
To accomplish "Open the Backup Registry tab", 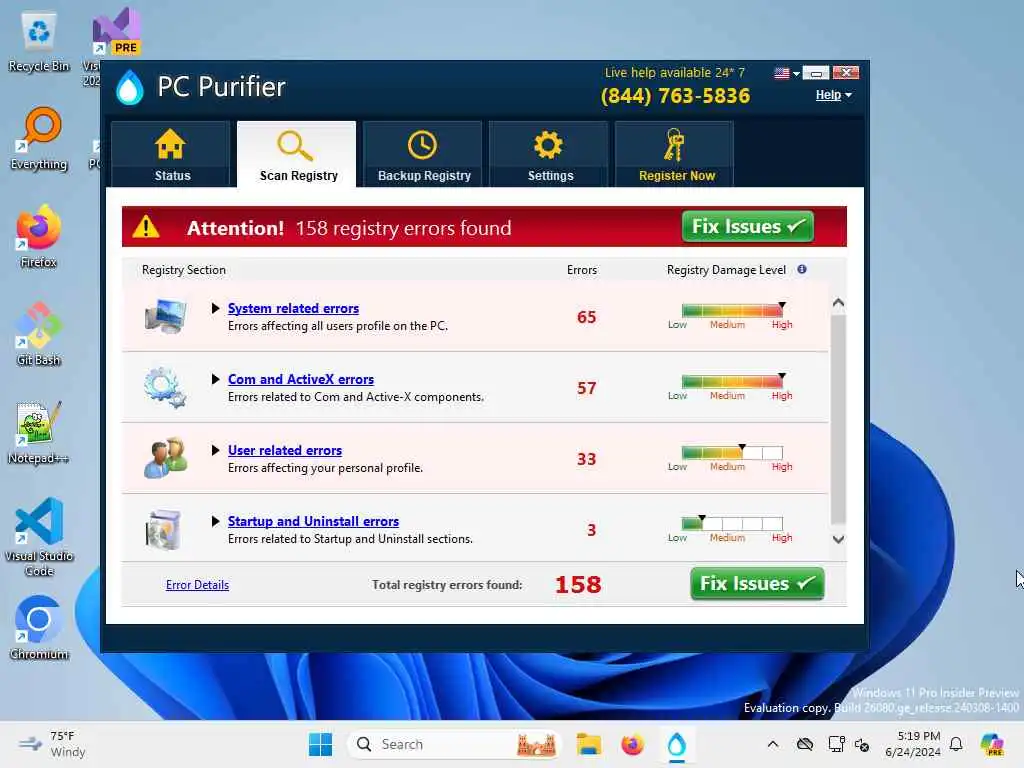I will point(423,154).
